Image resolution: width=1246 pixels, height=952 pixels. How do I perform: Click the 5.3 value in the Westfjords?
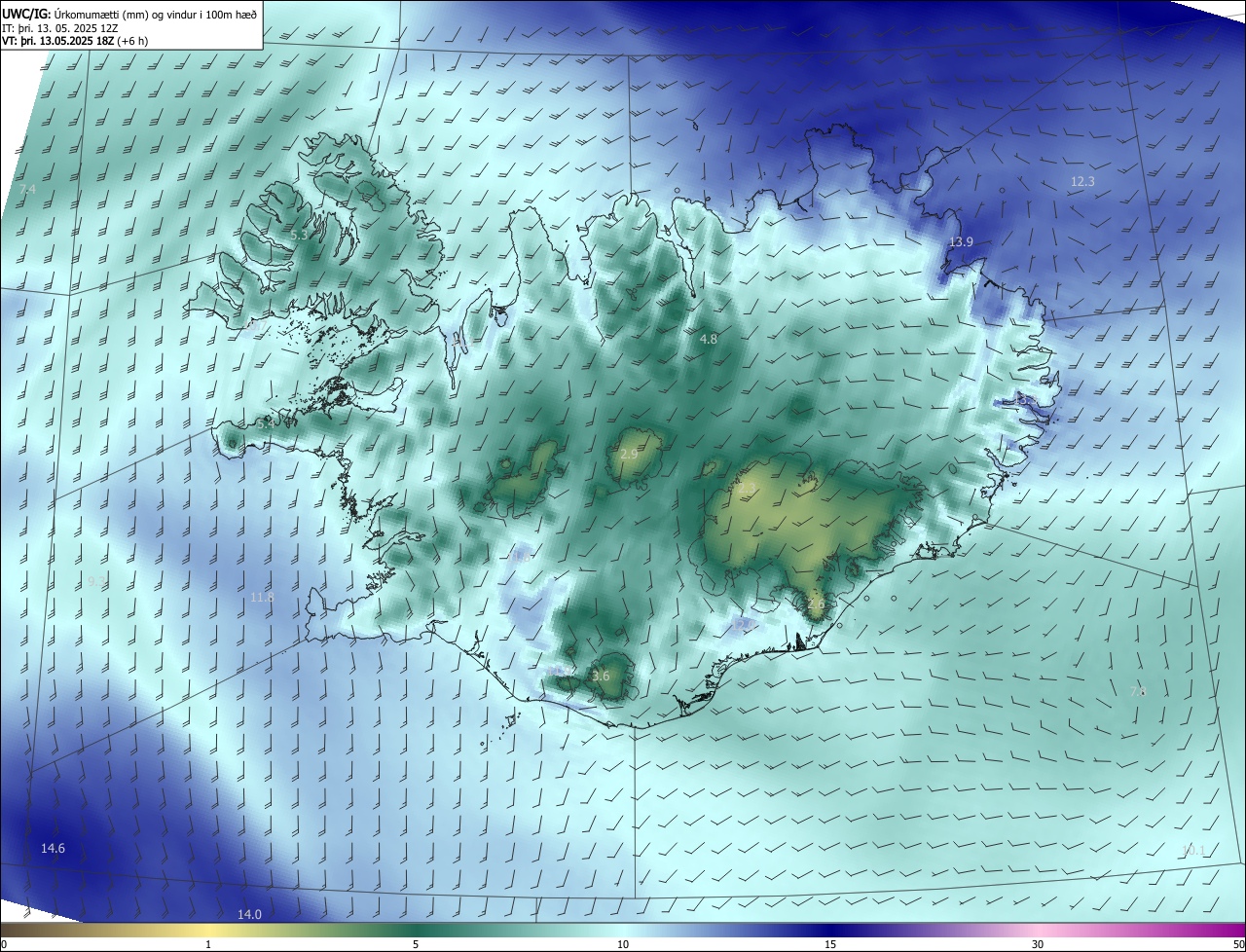[x=299, y=236]
